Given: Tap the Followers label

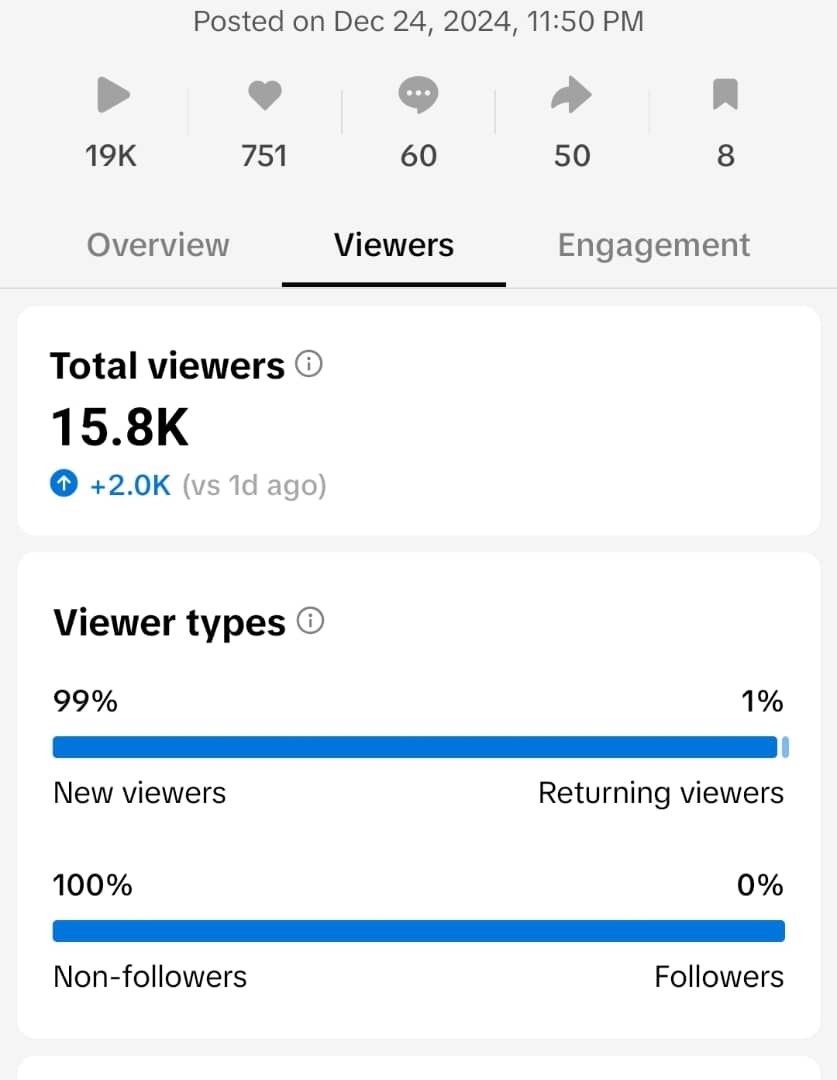Looking at the screenshot, I should (x=719, y=976).
